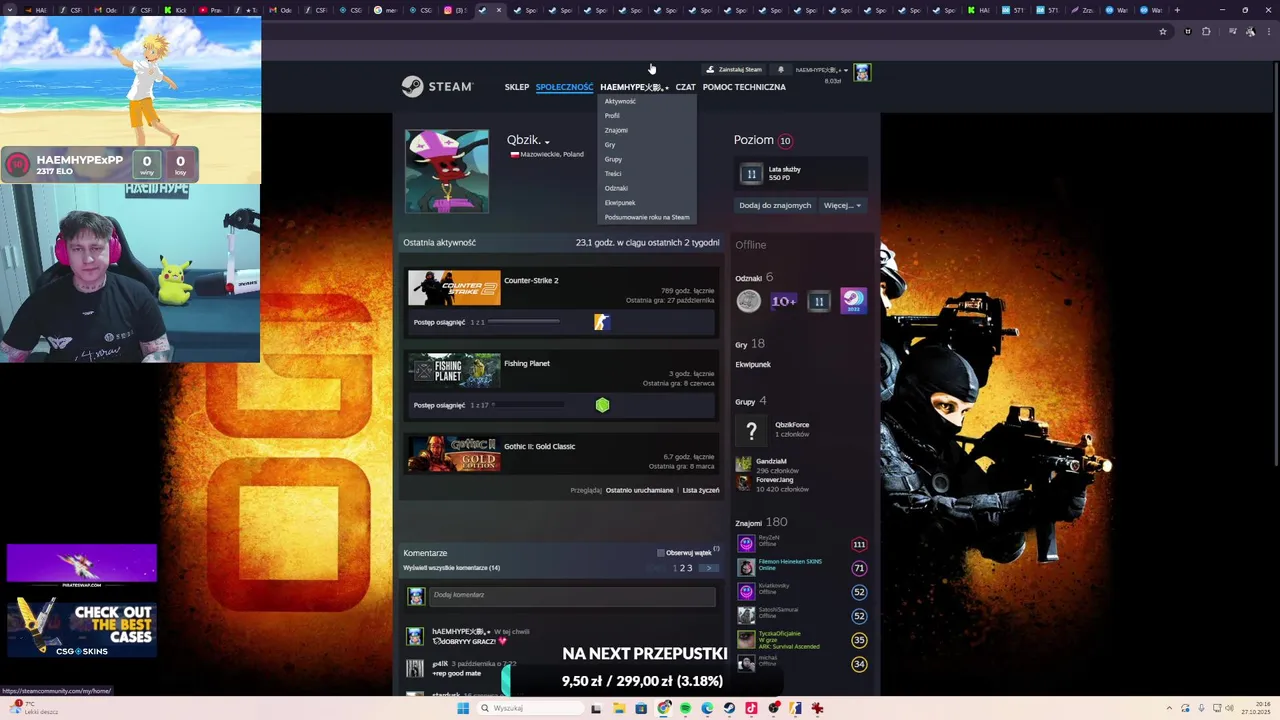1280x720 pixels.
Task: Click the Lata służby years badge icon
Action: tap(752, 174)
